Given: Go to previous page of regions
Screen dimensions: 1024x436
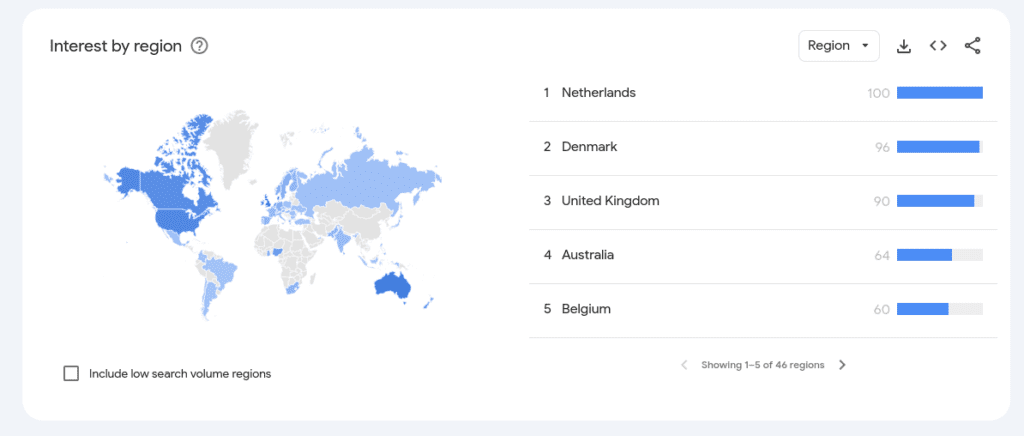Looking at the screenshot, I should [684, 365].
